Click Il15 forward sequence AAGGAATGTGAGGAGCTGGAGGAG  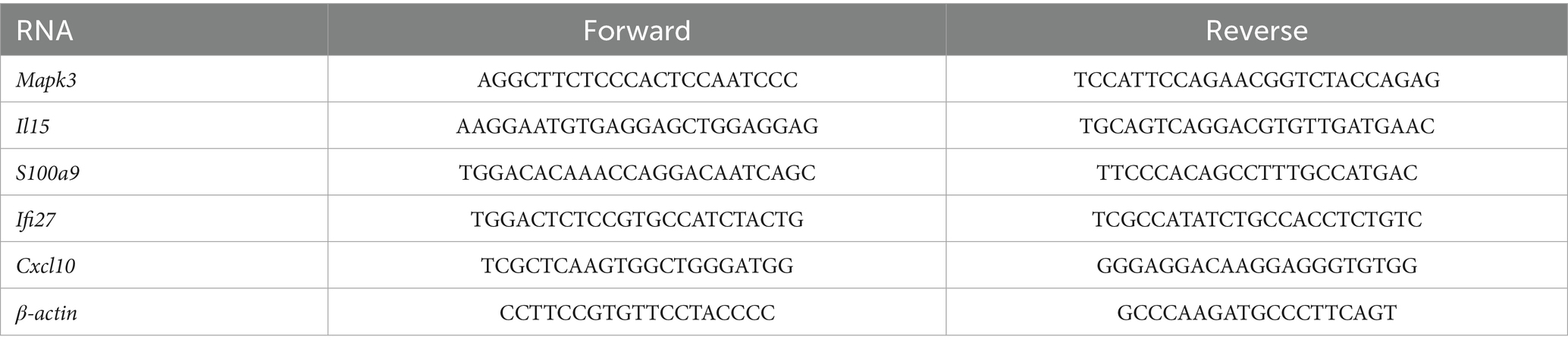point(637,126)
